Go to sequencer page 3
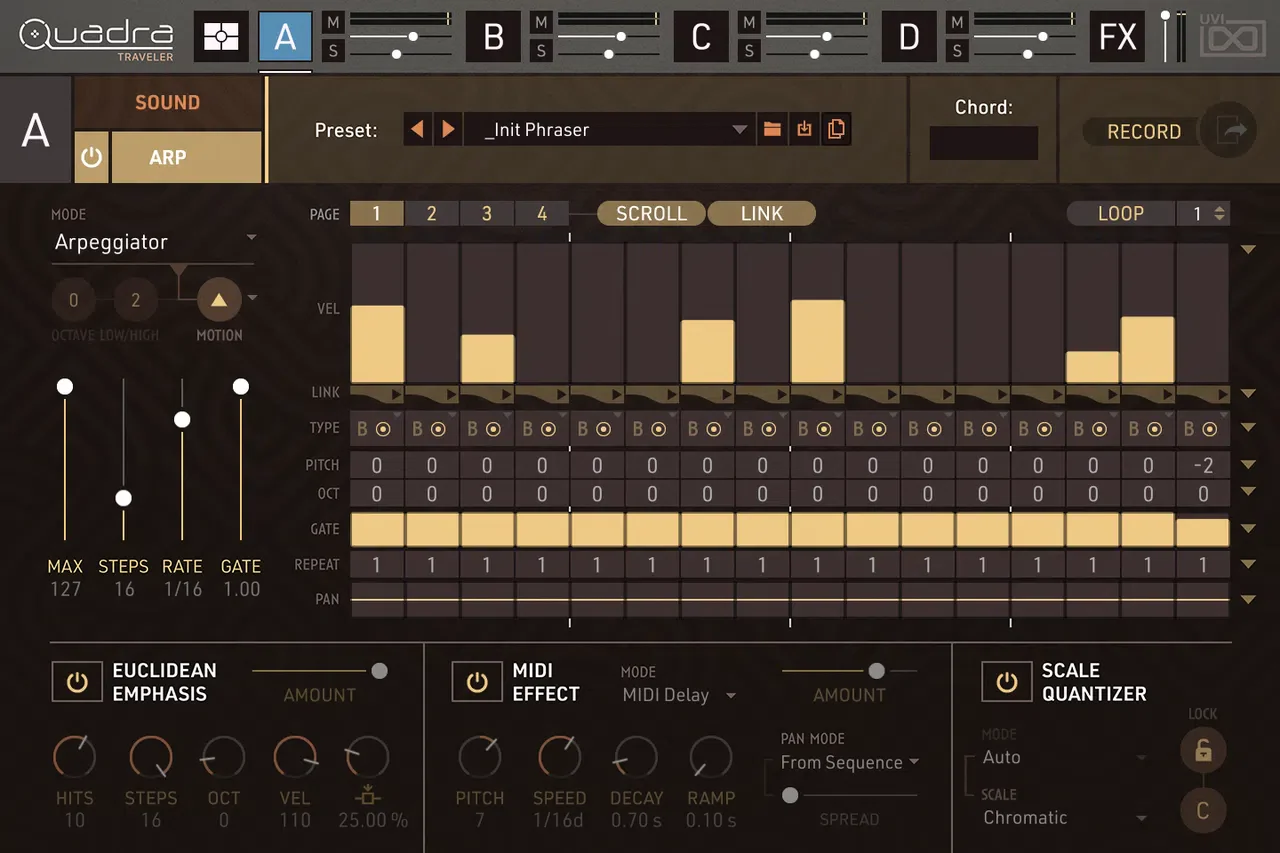1280x853 pixels. coord(486,213)
